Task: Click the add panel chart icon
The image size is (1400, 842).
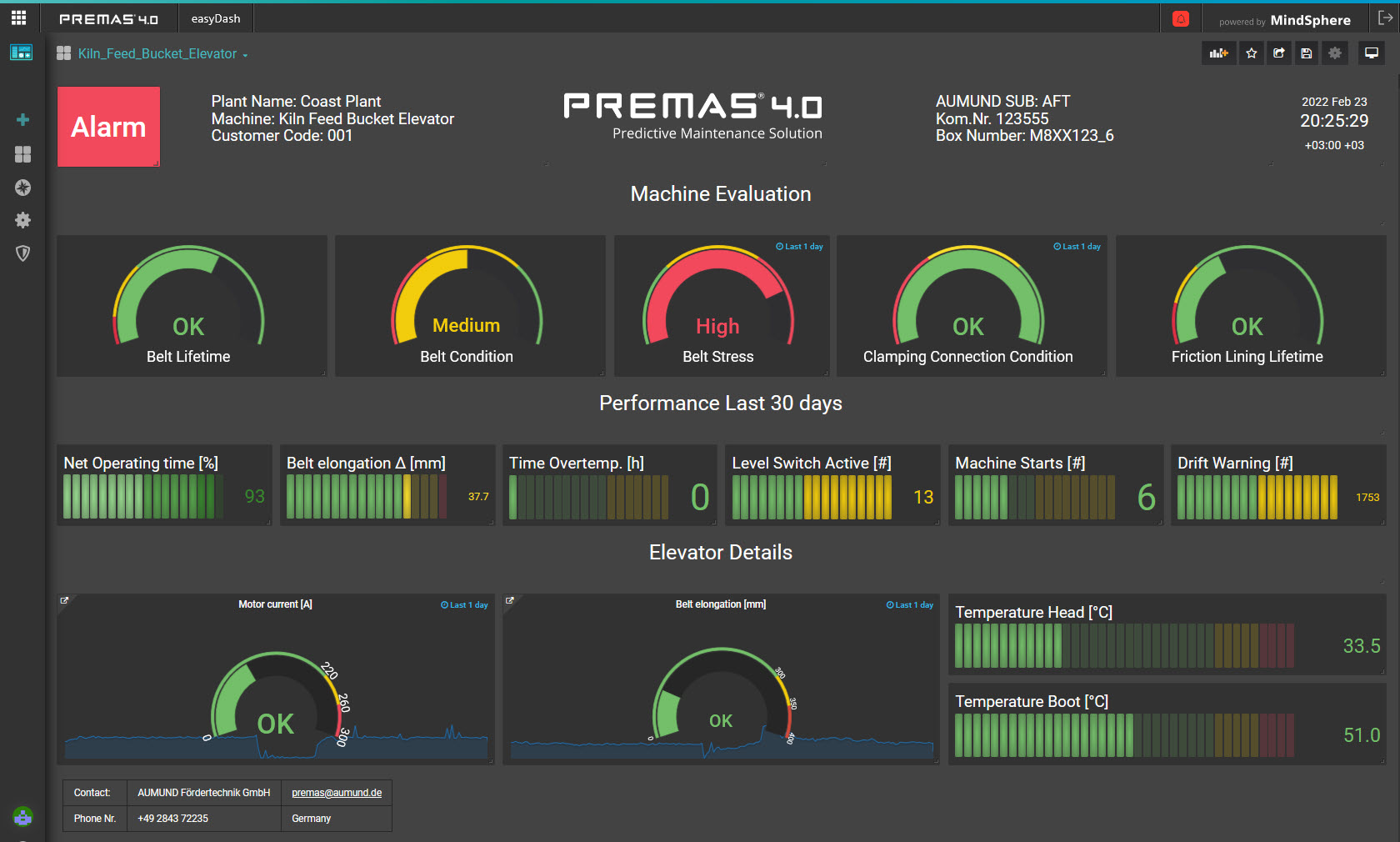Action: [1219, 53]
